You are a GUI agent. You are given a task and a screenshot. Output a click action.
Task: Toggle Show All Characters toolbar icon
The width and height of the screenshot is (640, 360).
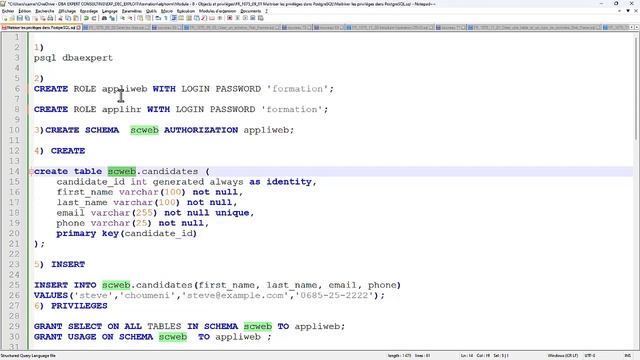166,18
